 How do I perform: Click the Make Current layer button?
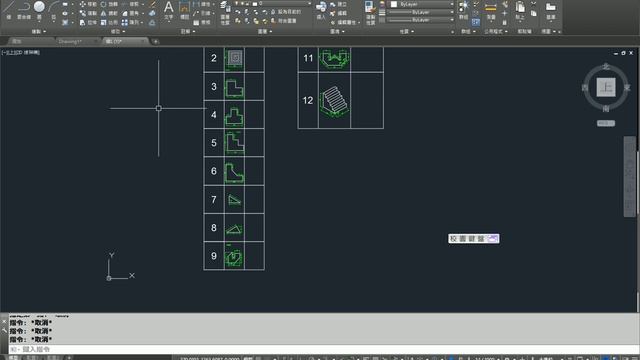285,12
